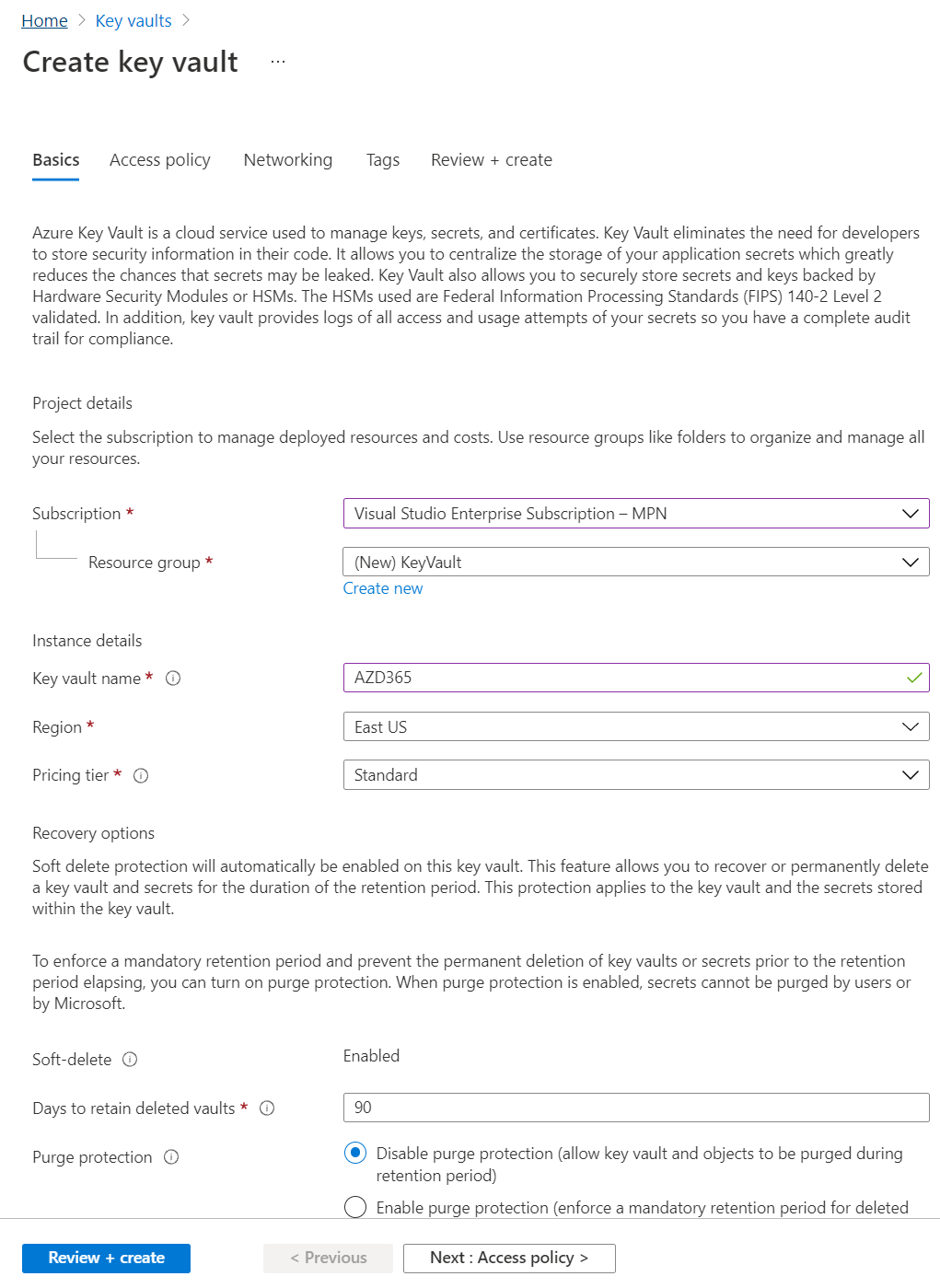View the Purge protection info tooltip

coord(171,1157)
